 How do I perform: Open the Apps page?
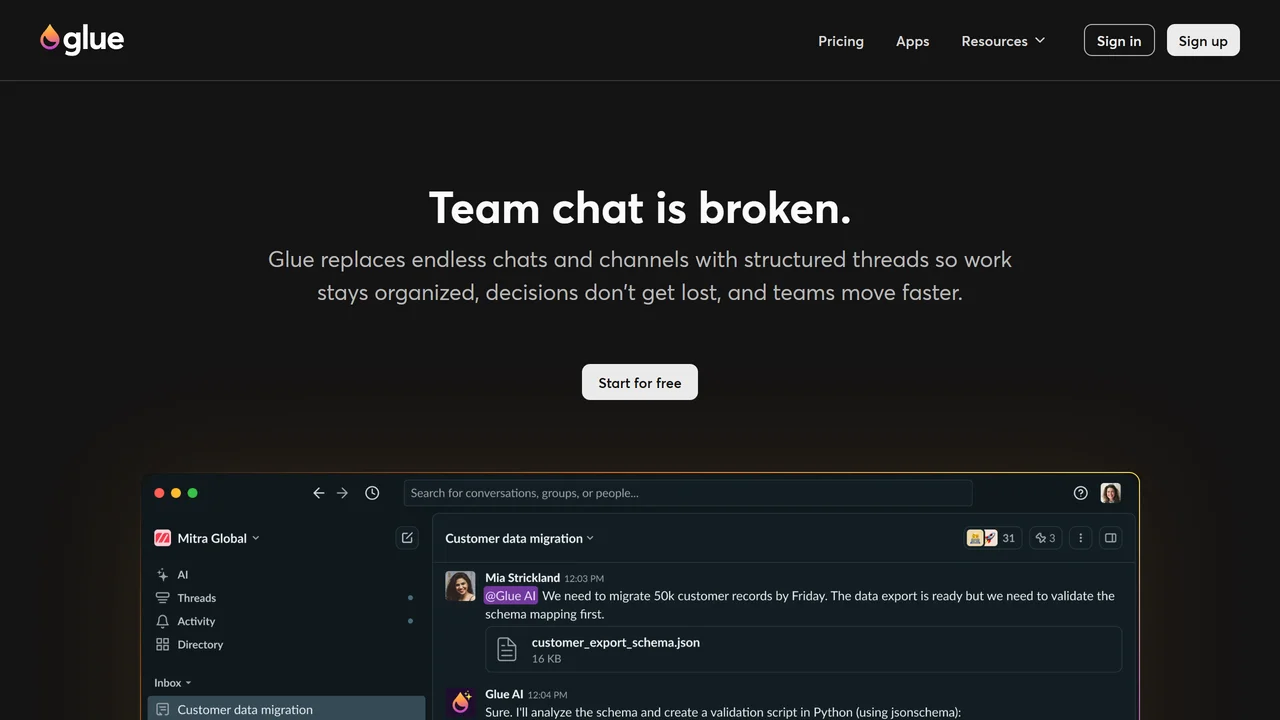913,41
